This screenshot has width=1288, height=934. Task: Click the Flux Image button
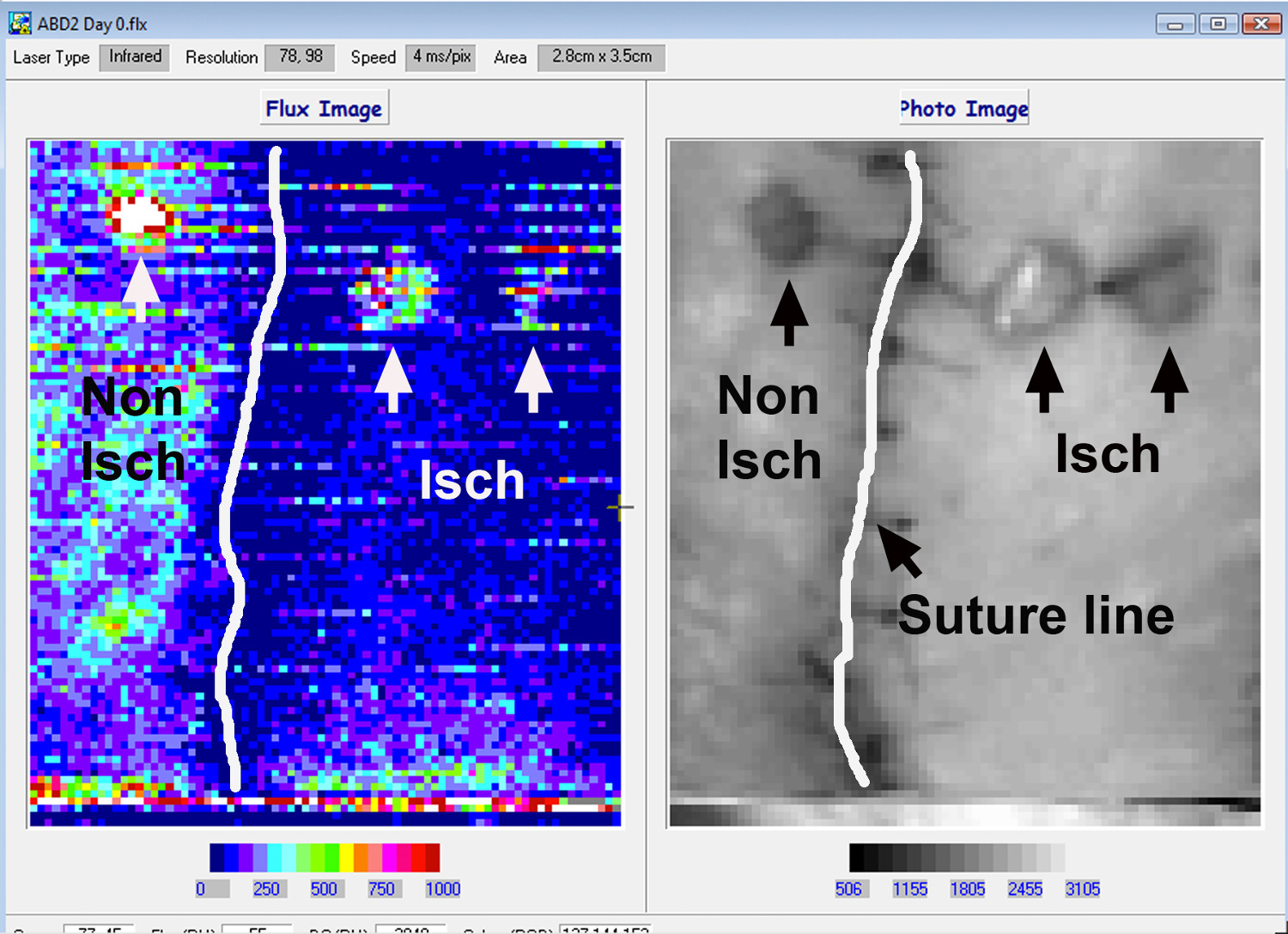pos(324,109)
